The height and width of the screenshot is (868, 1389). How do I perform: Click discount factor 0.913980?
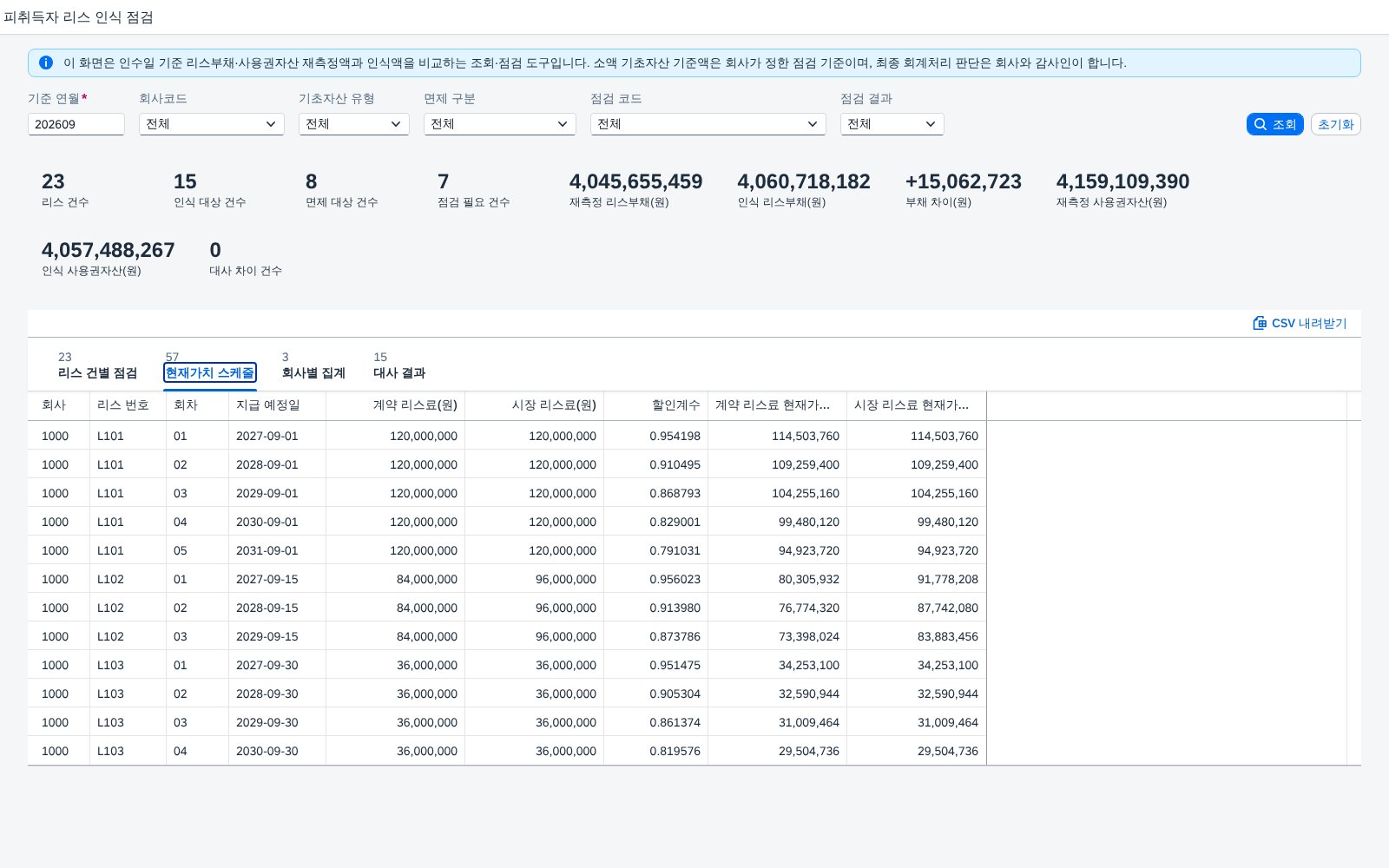coord(675,608)
